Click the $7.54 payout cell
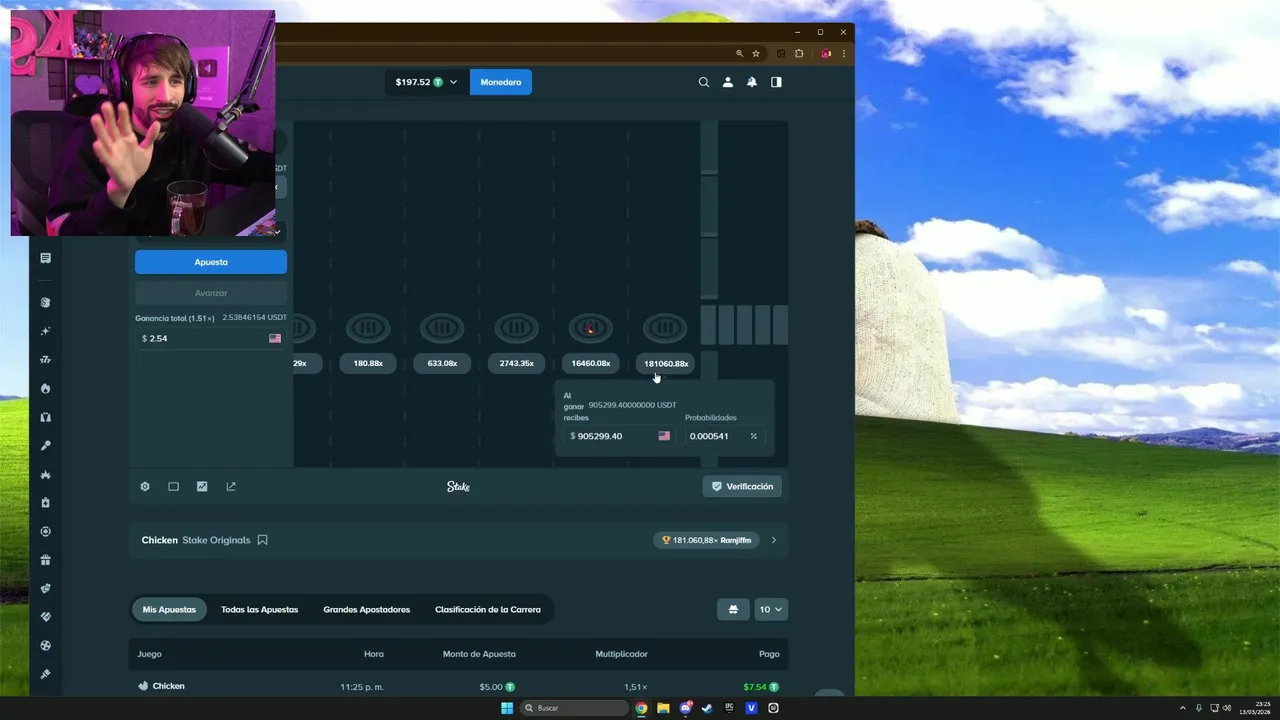Image resolution: width=1280 pixels, height=720 pixels. pyautogui.click(x=761, y=687)
